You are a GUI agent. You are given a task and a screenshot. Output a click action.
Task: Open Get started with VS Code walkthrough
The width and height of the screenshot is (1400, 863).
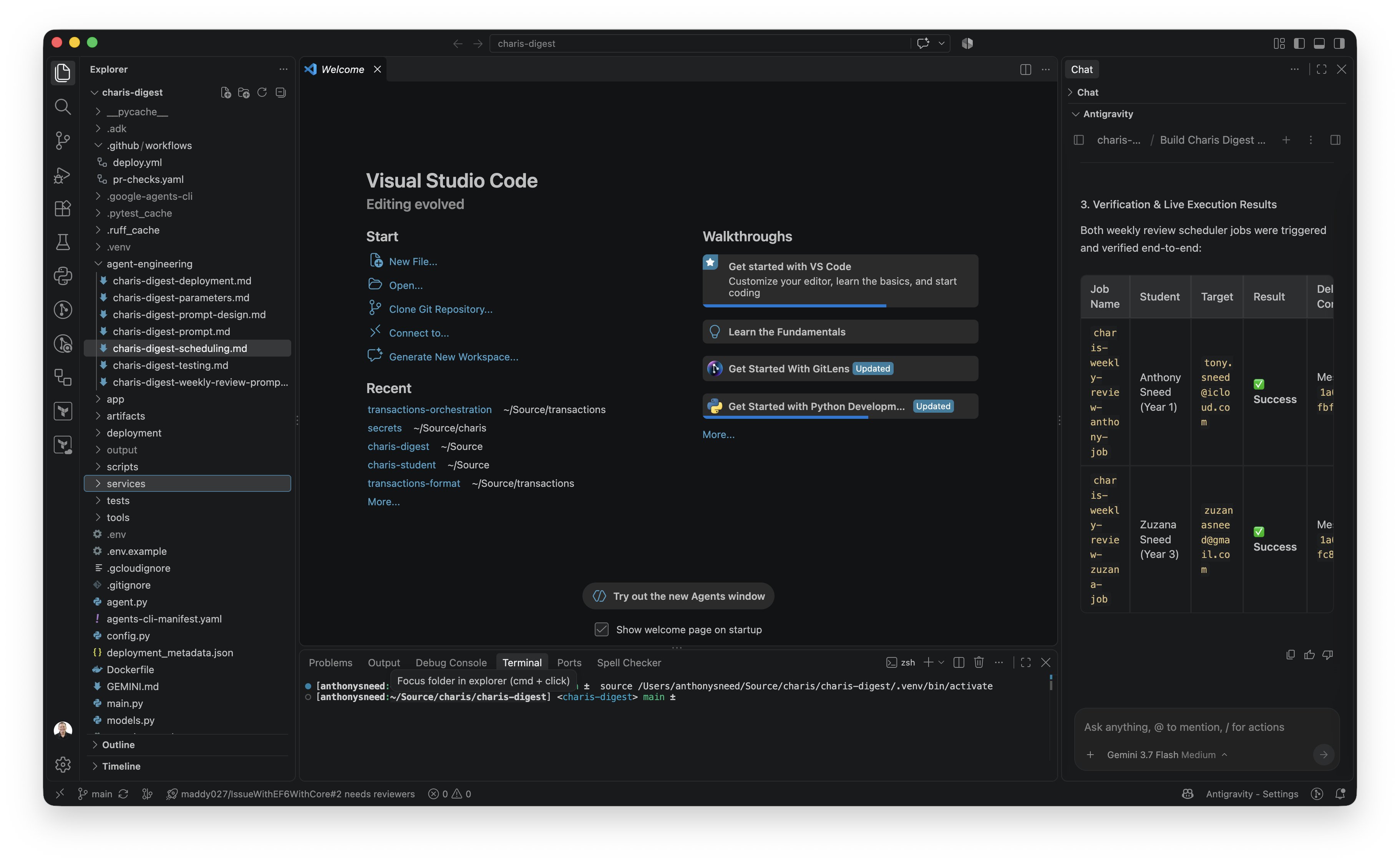[840, 280]
